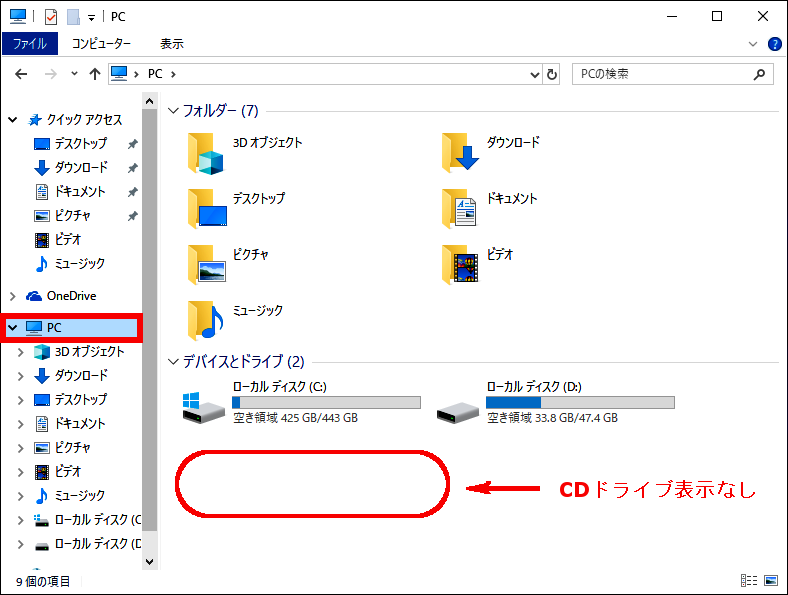This screenshot has height=595, width=788.
Task: Switch to details view in status bar
Action: pos(749,580)
